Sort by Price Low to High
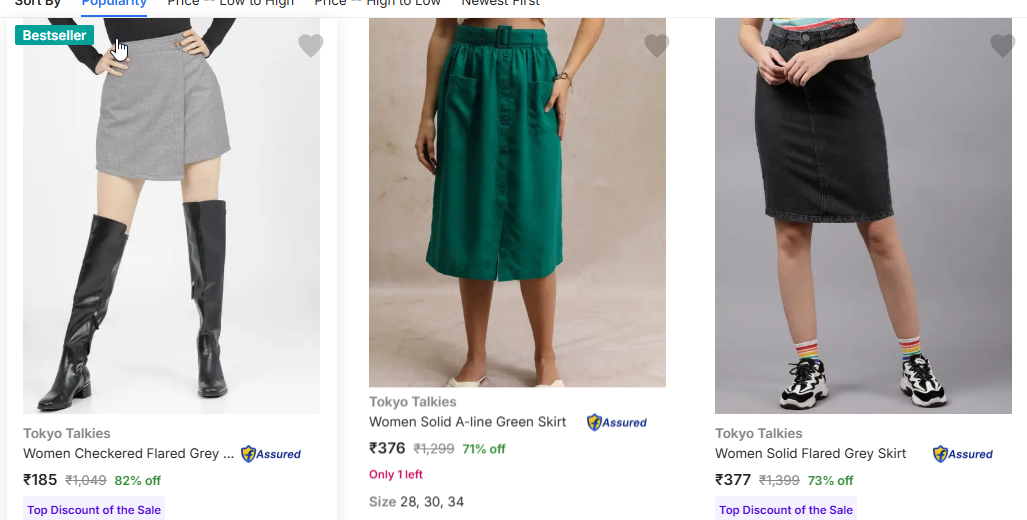The width and height of the screenshot is (1027, 520). tap(231, 4)
